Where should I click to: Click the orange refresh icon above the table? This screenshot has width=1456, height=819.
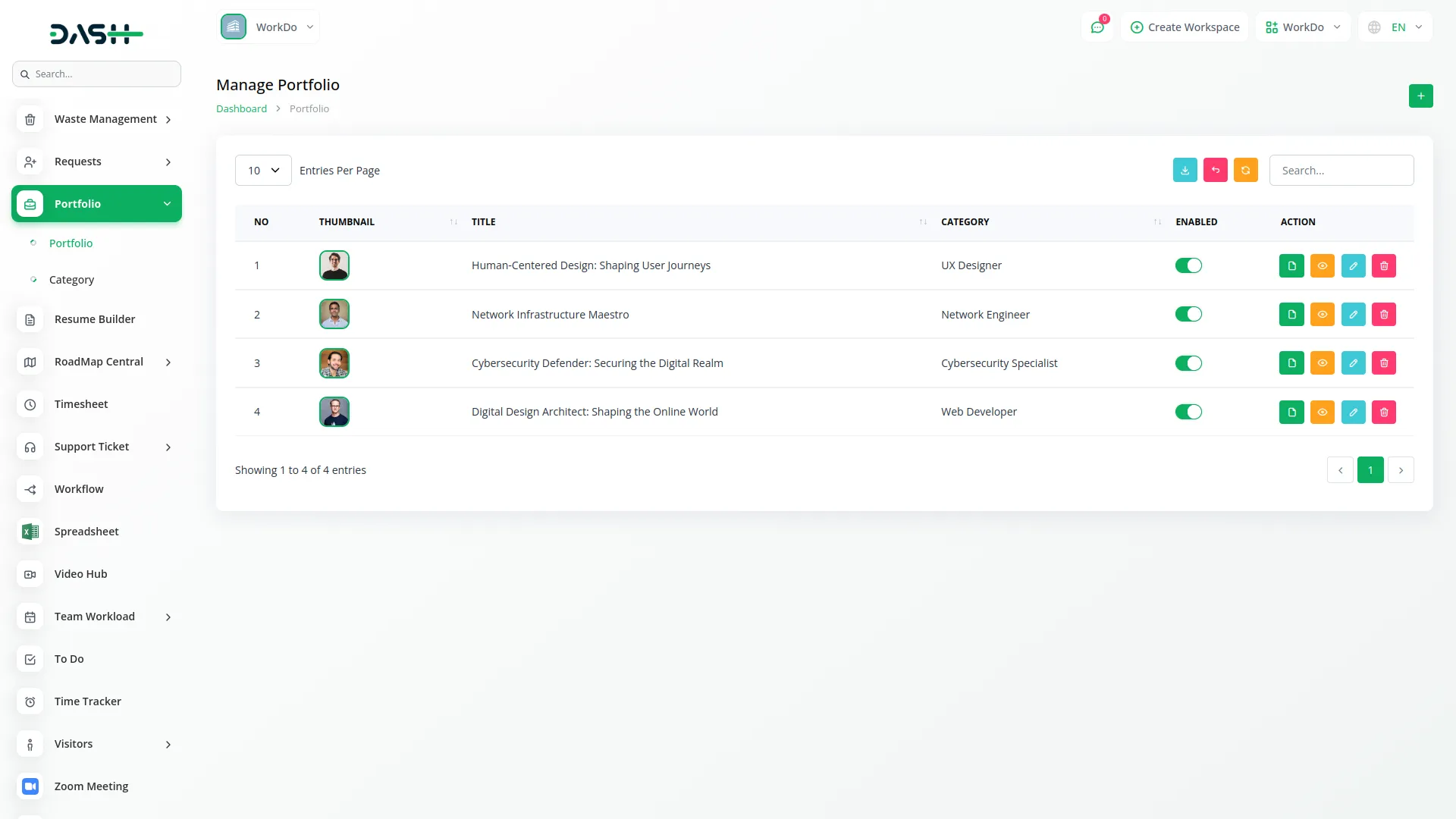coord(1245,170)
